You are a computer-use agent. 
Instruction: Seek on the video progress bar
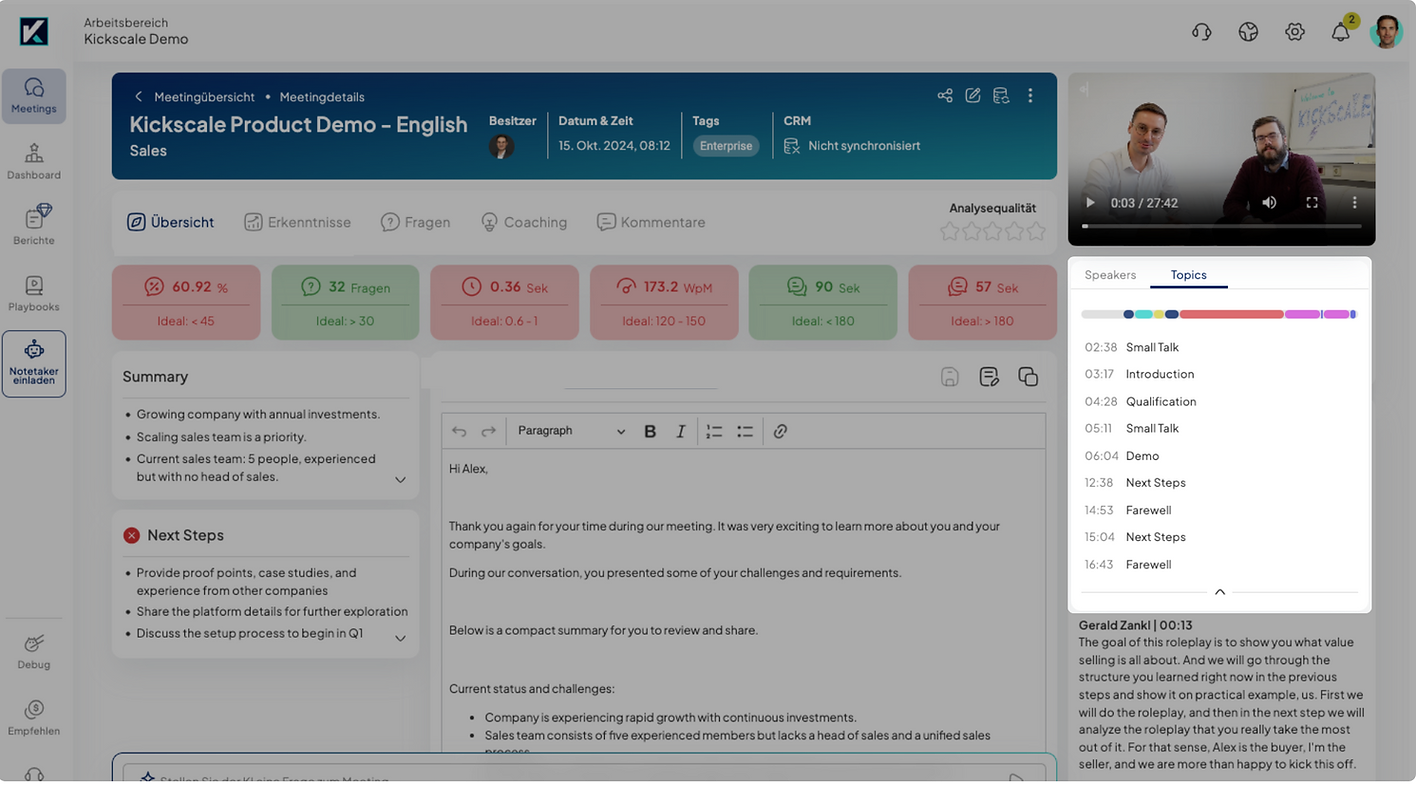click(x=1221, y=226)
